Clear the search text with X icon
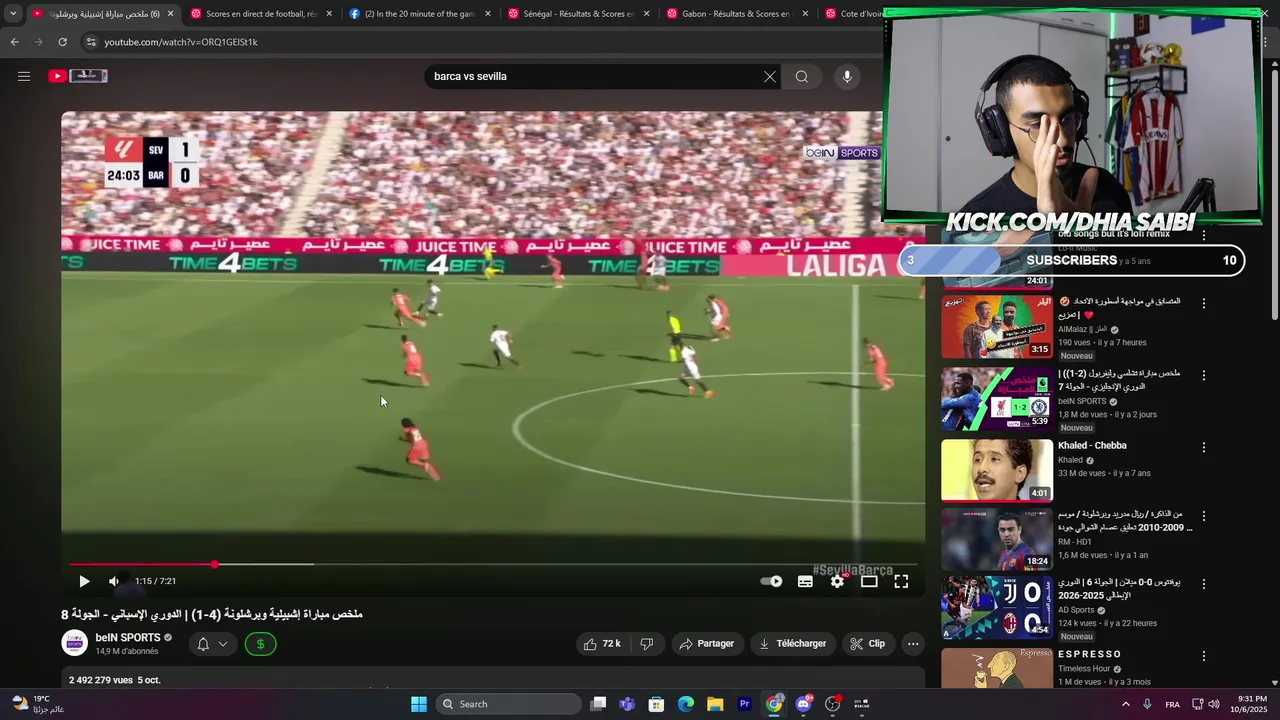Screen dimensions: 1280x720 point(770,77)
